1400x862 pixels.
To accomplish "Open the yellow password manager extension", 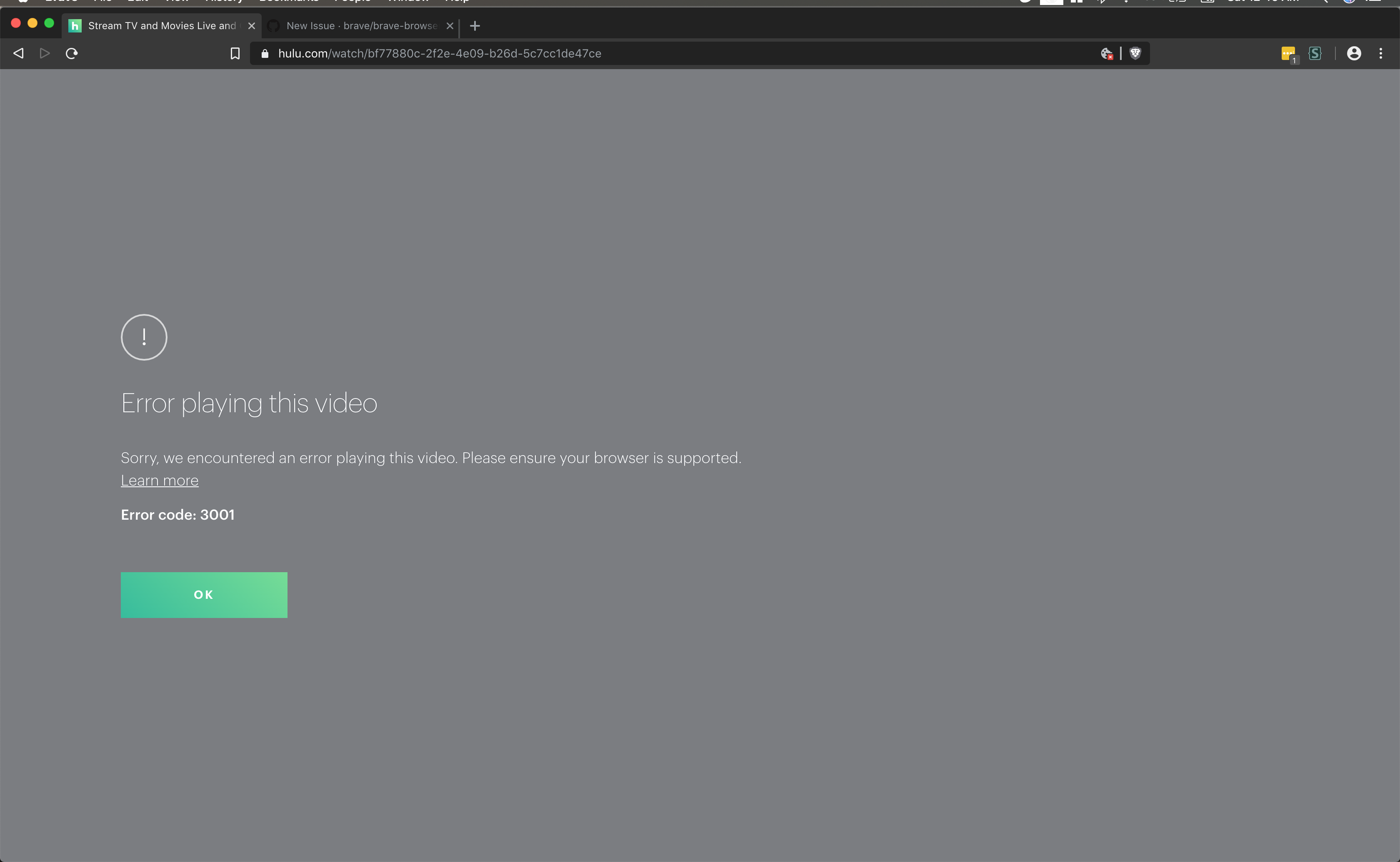I will 1287,54.
